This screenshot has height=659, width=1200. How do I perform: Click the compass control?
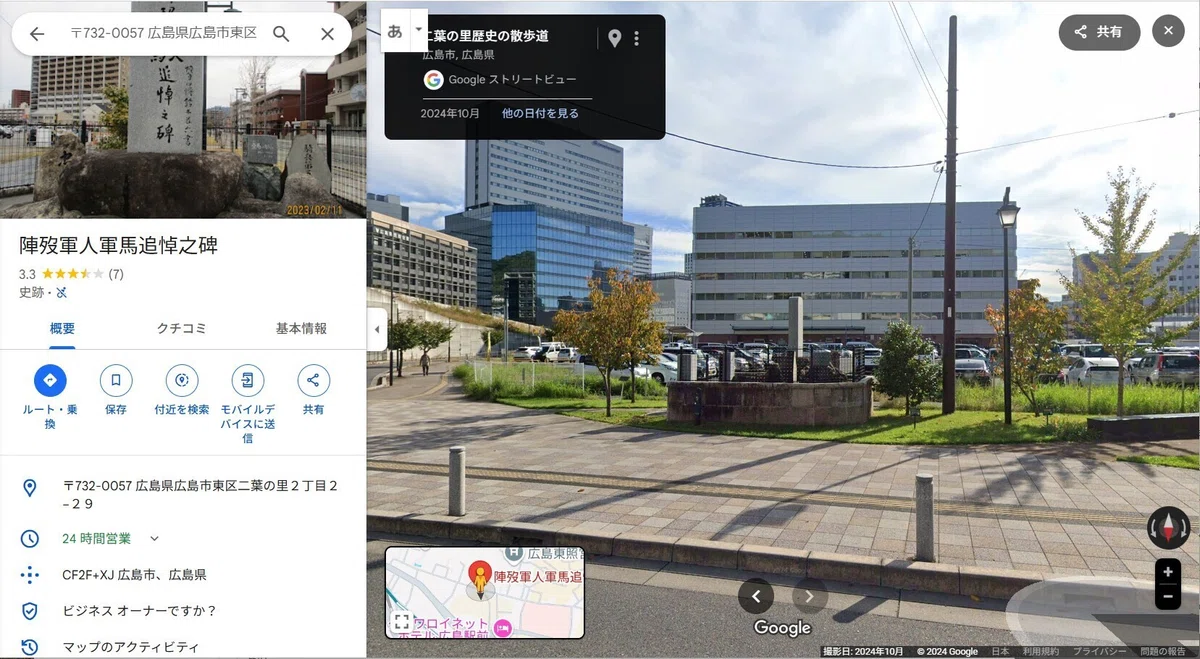(1168, 527)
